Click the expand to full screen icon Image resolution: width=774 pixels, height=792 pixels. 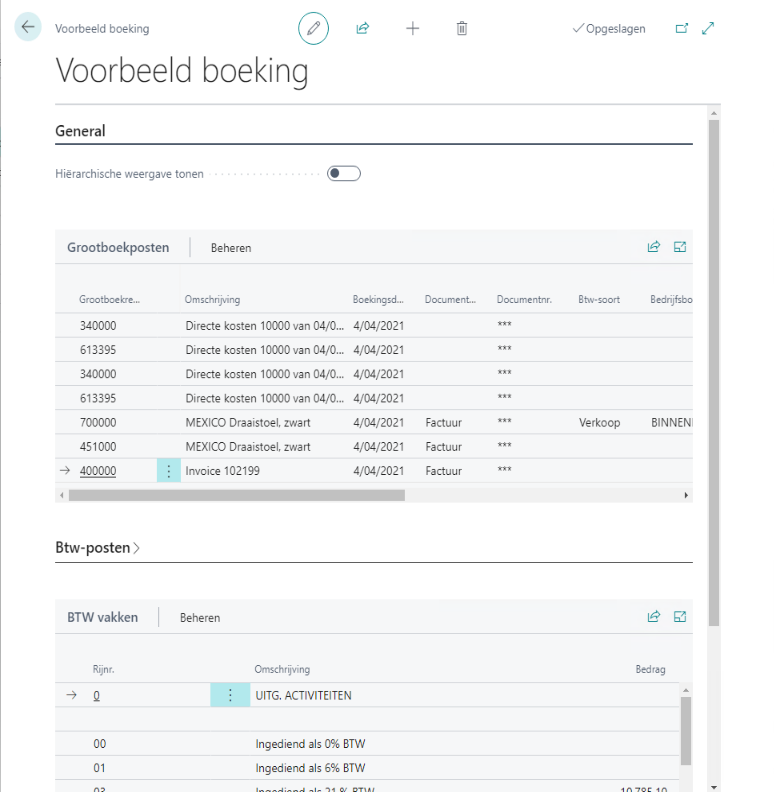(x=708, y=29)
